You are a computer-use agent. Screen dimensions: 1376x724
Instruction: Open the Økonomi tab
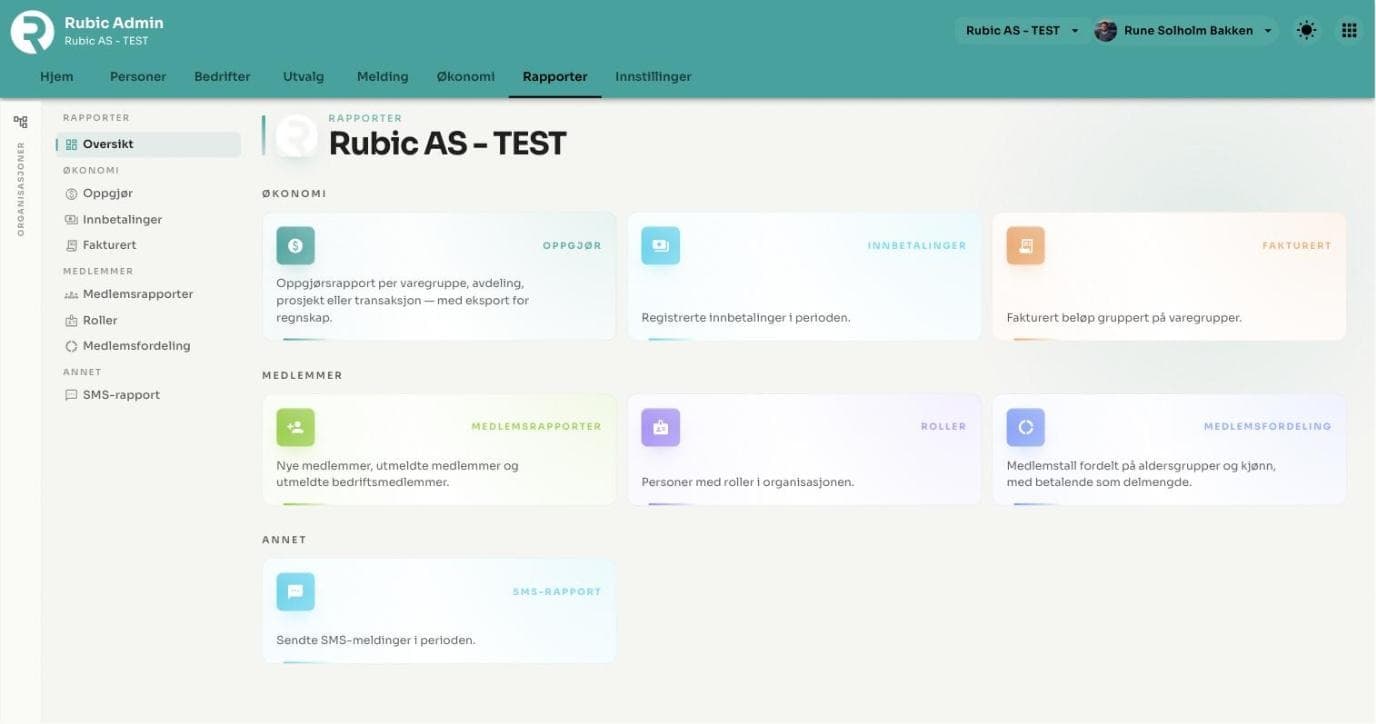[466, 77]
